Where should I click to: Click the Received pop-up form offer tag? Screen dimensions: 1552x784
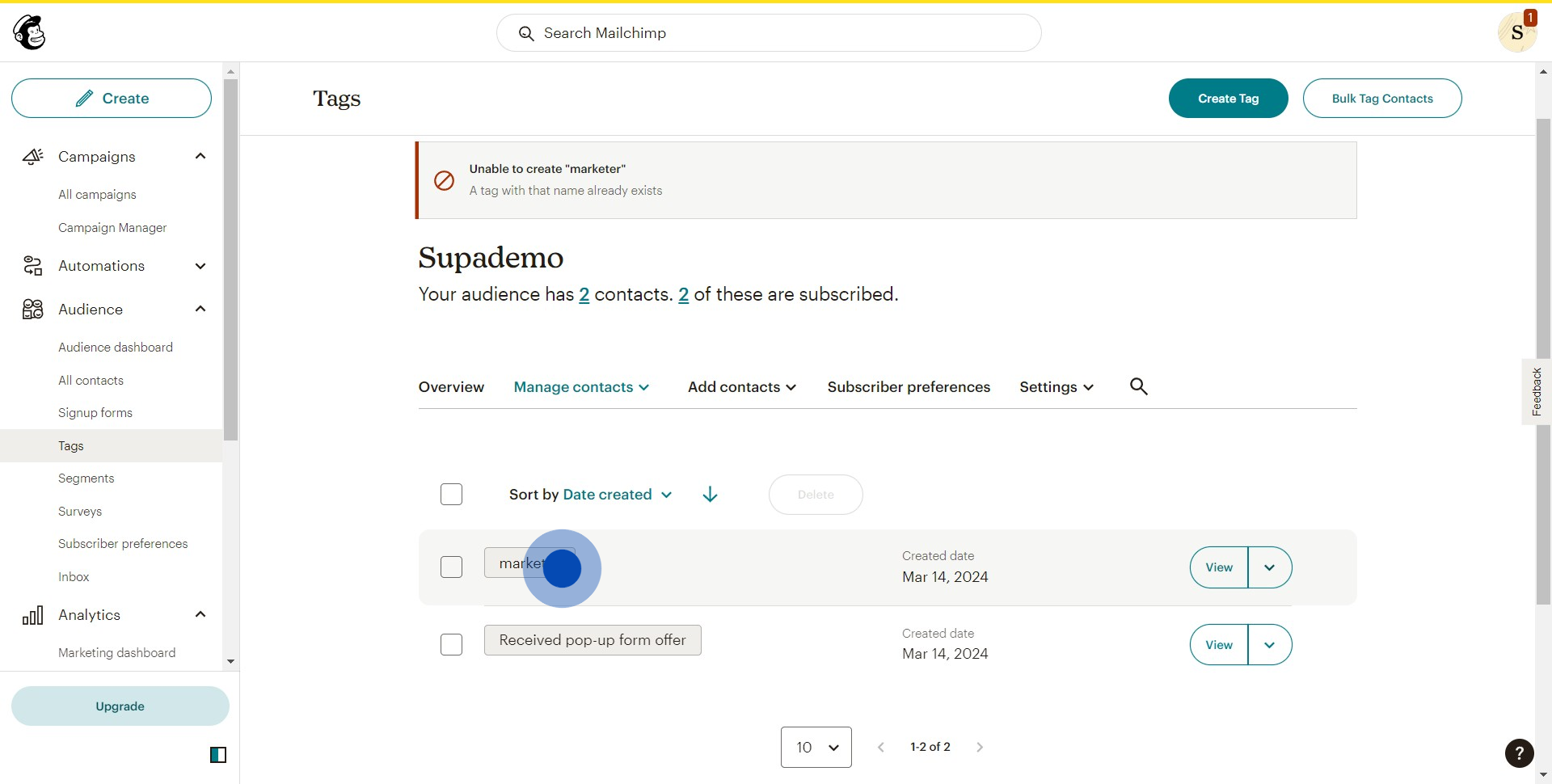593,640
